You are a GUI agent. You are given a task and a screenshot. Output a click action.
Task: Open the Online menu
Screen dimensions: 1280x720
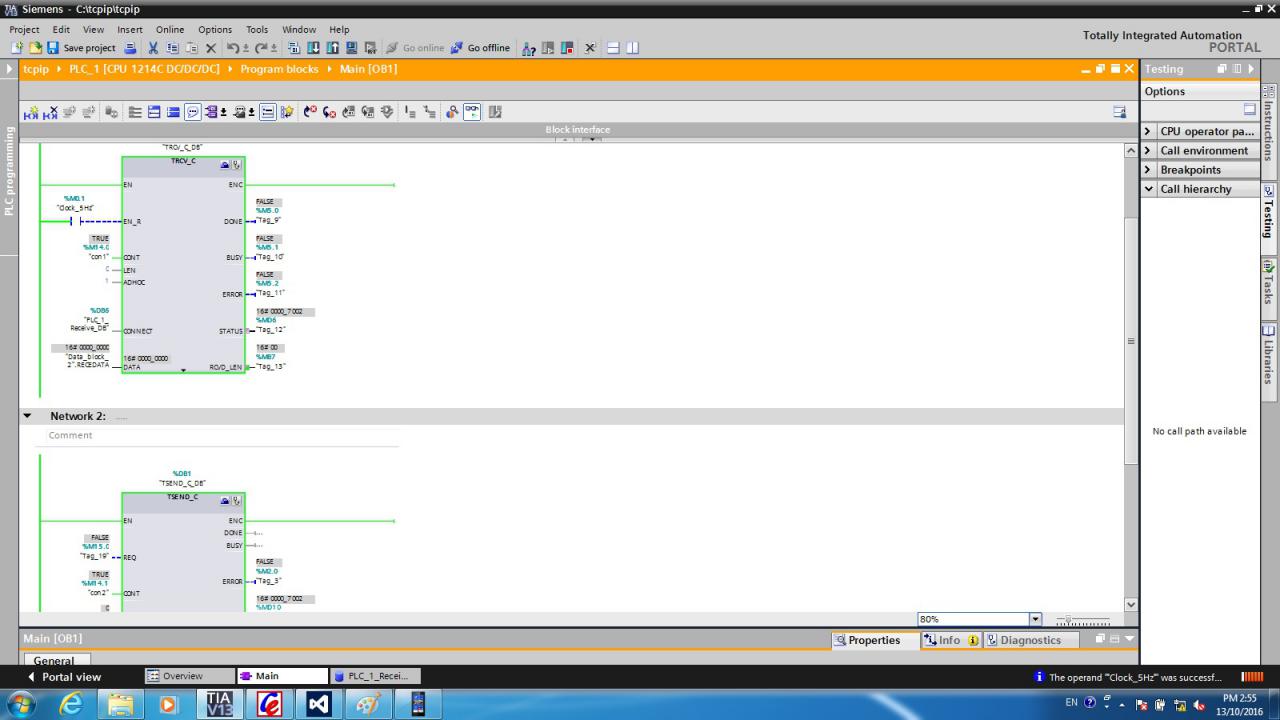(169, 30)
